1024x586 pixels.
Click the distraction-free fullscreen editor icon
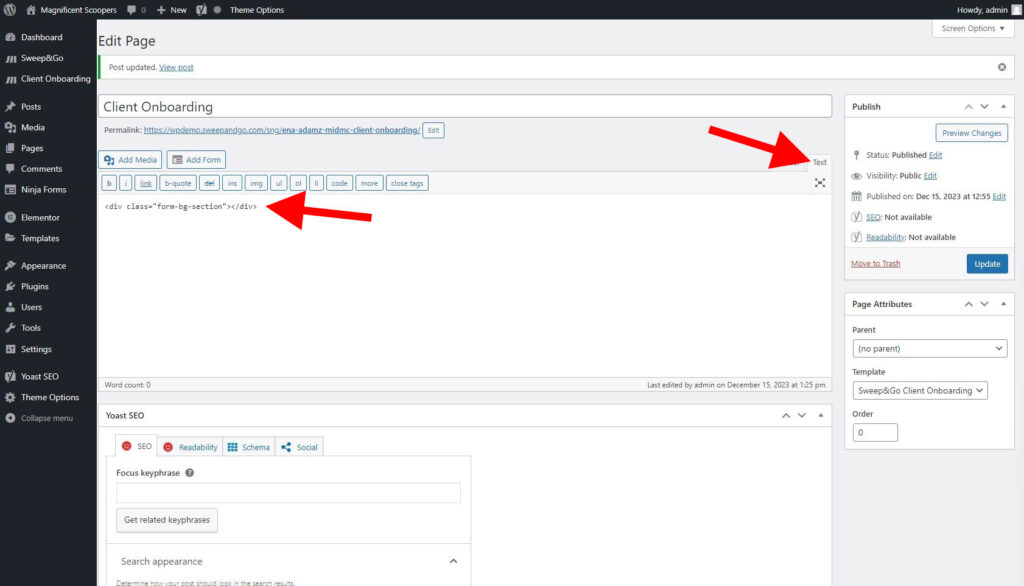click(820, 183)
